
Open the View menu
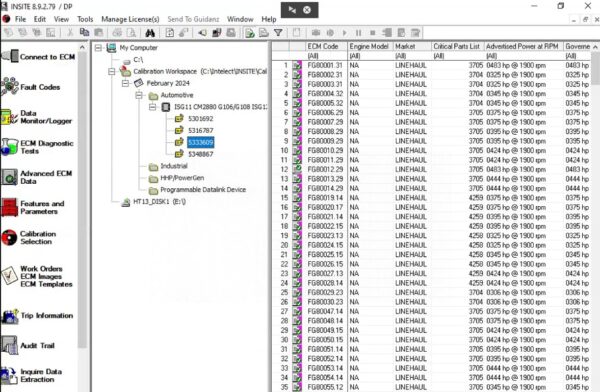(61, 19)
